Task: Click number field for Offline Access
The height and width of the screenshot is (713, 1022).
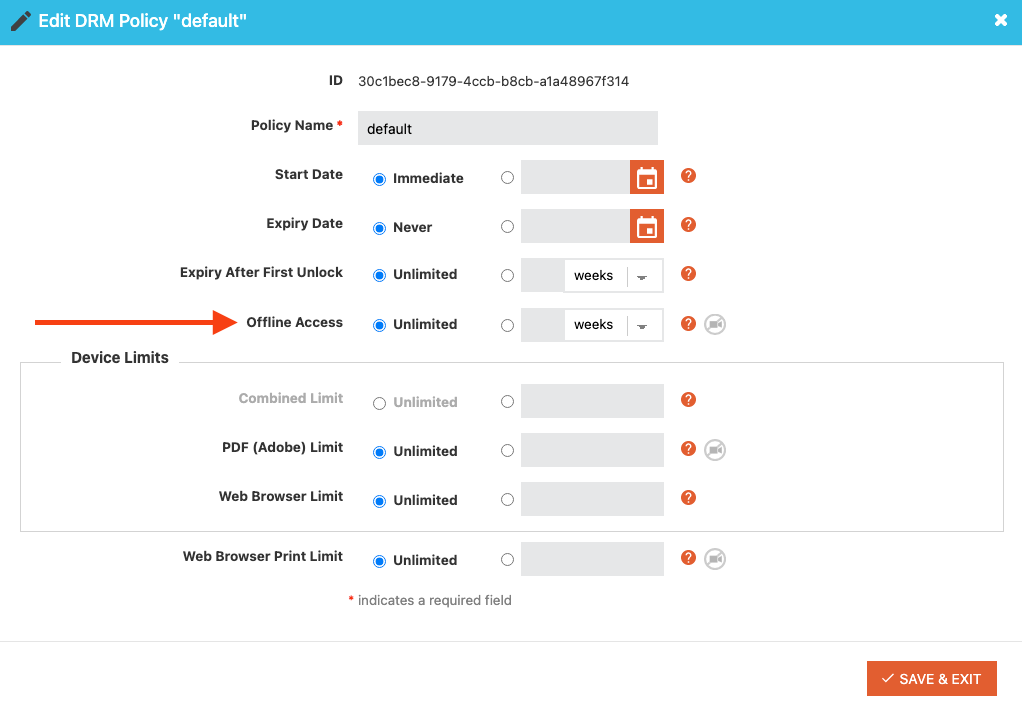Action: [x=542, y=325]
